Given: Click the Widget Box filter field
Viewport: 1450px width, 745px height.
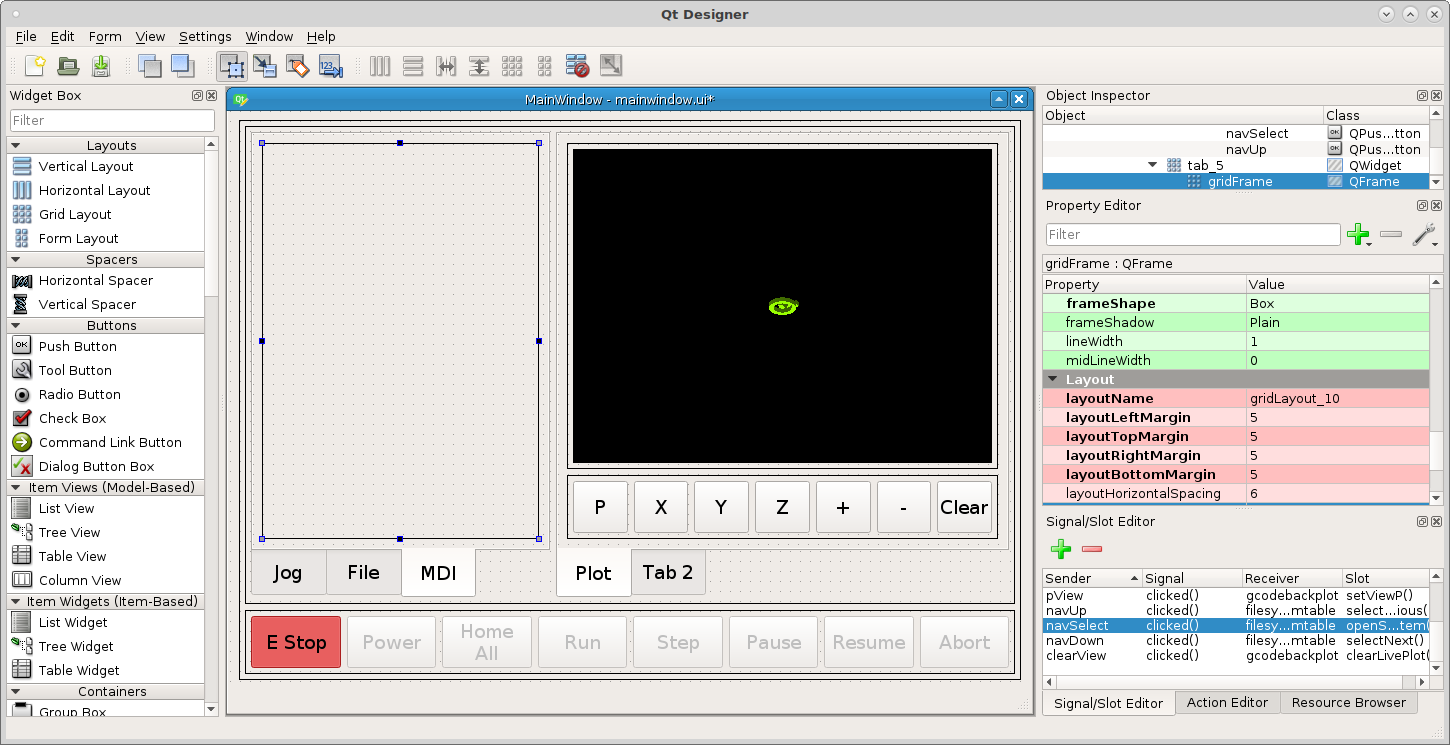Looking at the screenshot, I should pyautogui.click(x=112, y=120).
